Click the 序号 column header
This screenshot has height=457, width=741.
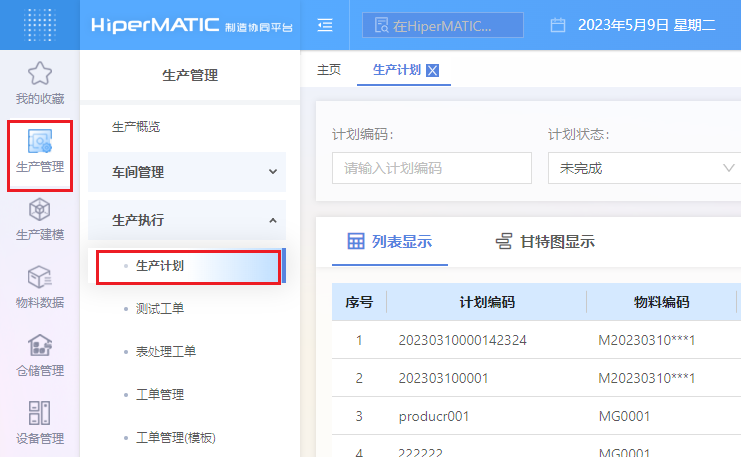click(x=359, y=302)
